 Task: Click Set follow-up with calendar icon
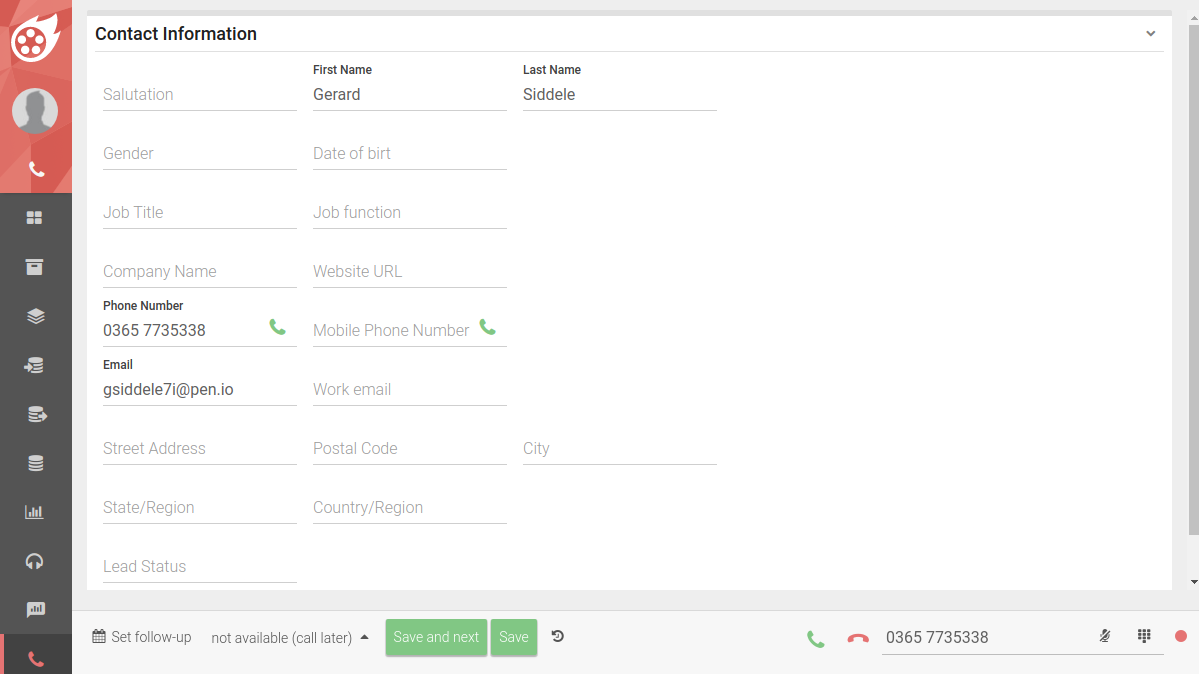pyautogui.click(x=142, y=637)
